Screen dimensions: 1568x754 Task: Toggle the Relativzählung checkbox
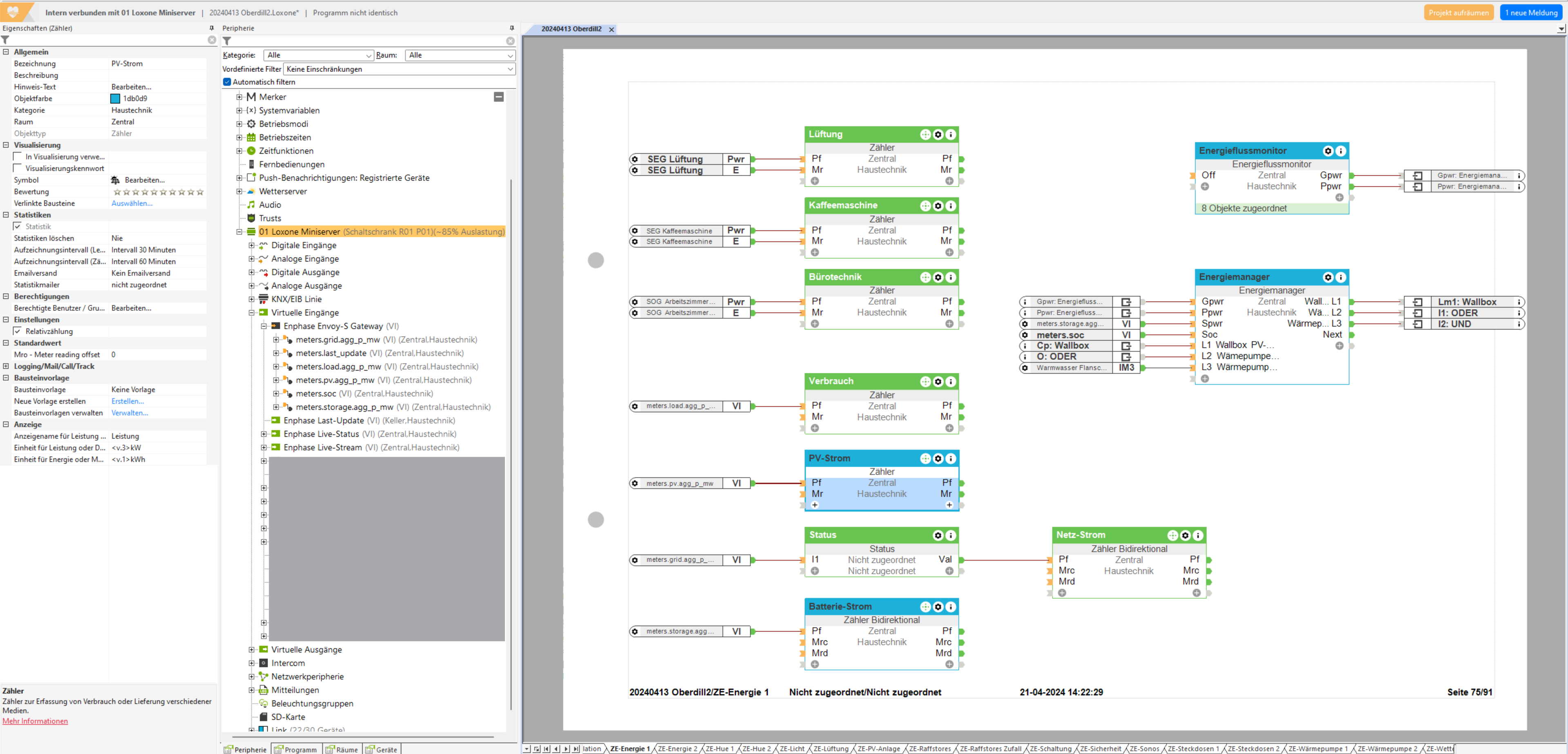click(18, 332)
